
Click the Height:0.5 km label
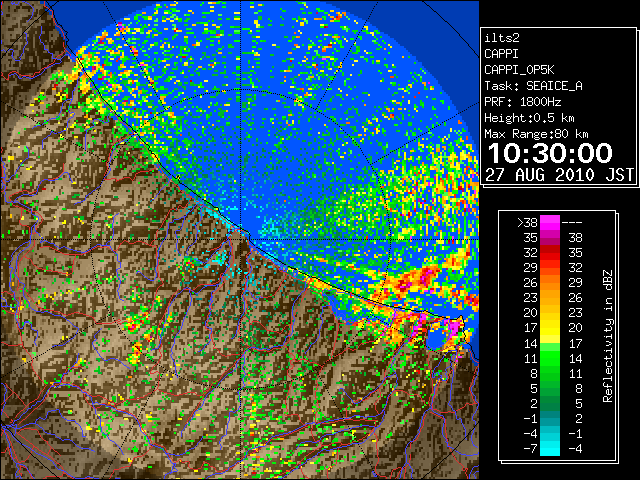tap(529, 118)
